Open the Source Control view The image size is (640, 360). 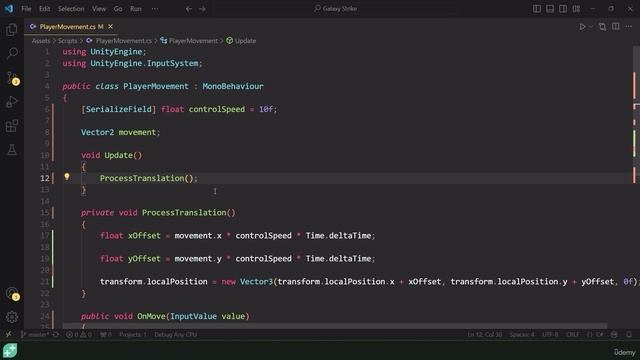coord(12,78)
